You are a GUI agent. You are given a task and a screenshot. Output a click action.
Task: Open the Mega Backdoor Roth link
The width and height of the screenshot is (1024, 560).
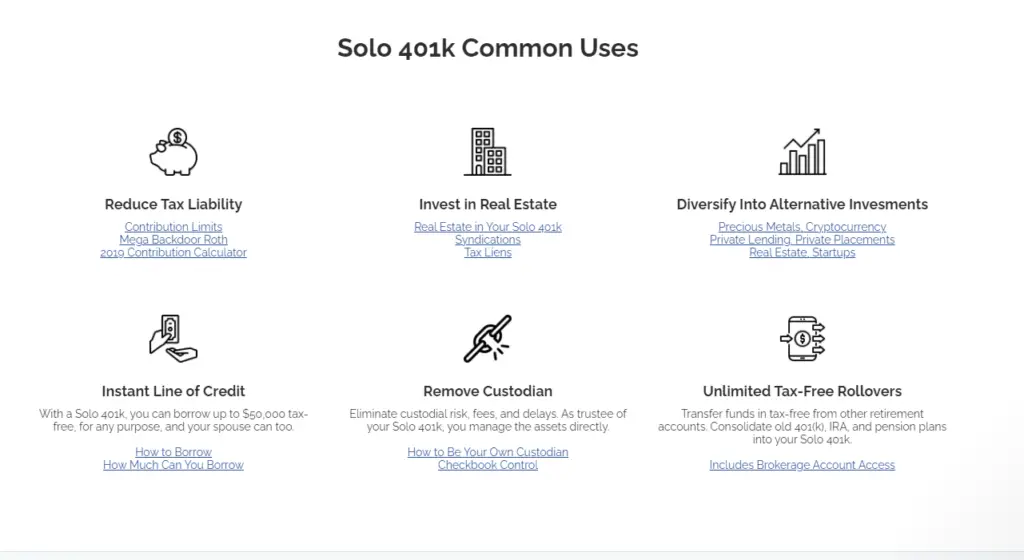(x=173, y=240)
